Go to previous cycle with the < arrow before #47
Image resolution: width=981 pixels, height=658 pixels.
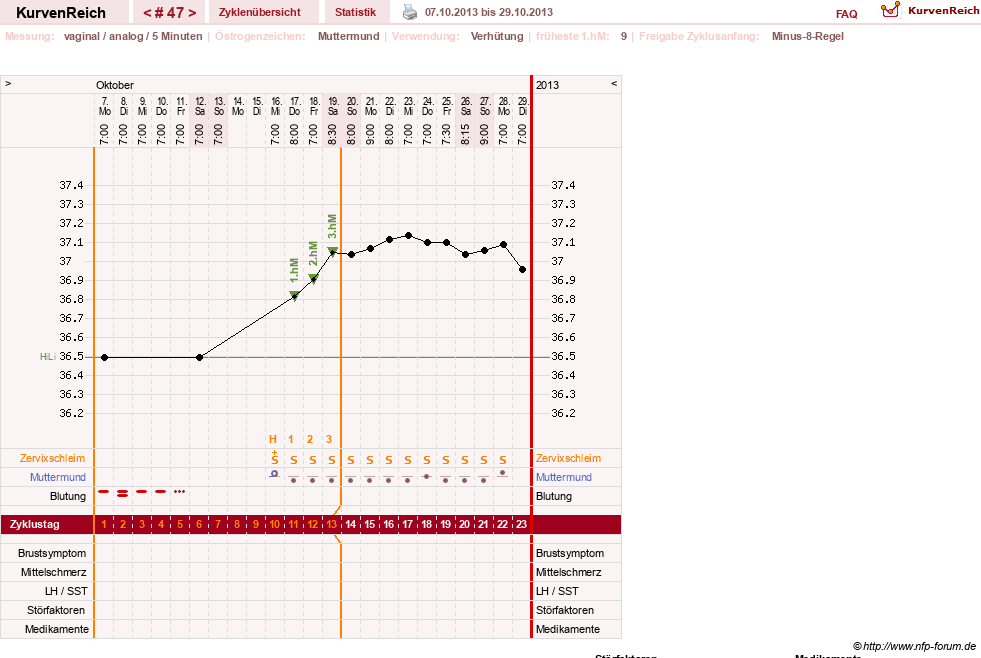pos(147,13)
